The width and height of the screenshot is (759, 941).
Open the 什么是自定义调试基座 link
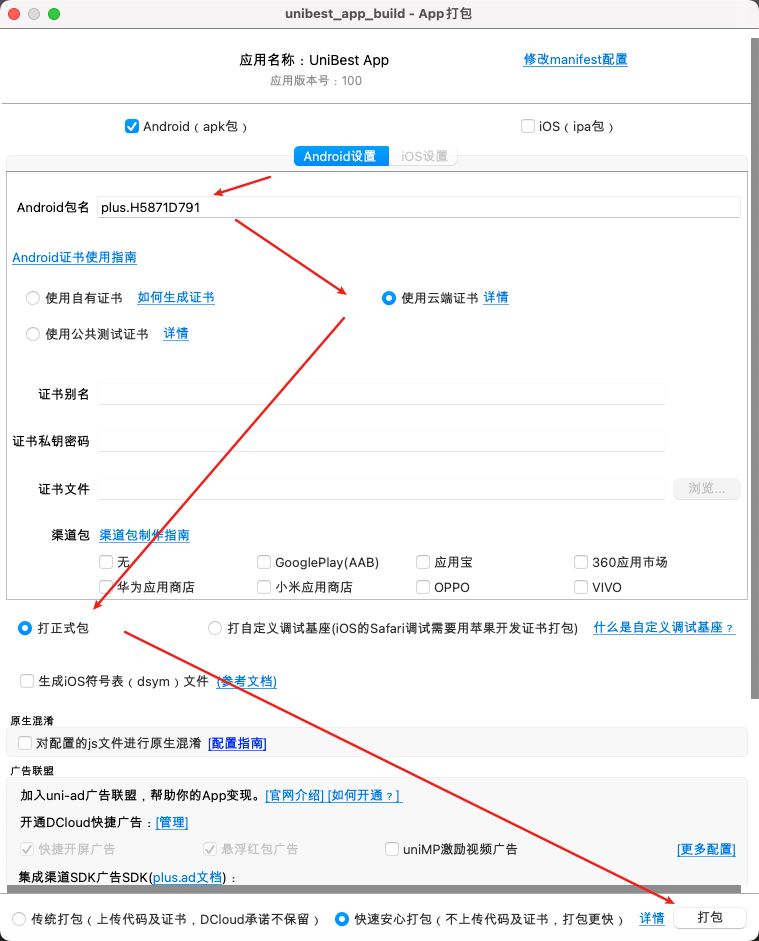[664, 628]
